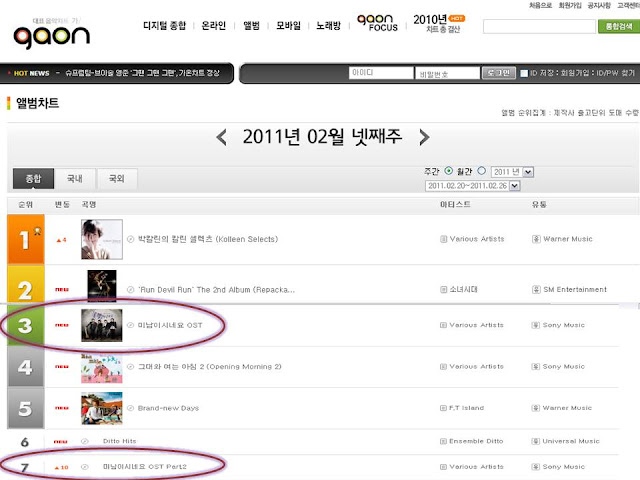Open Kolleen Selects album cover thumbnail
Viewport: 640px width, 480px height.
tap(102, 239)
